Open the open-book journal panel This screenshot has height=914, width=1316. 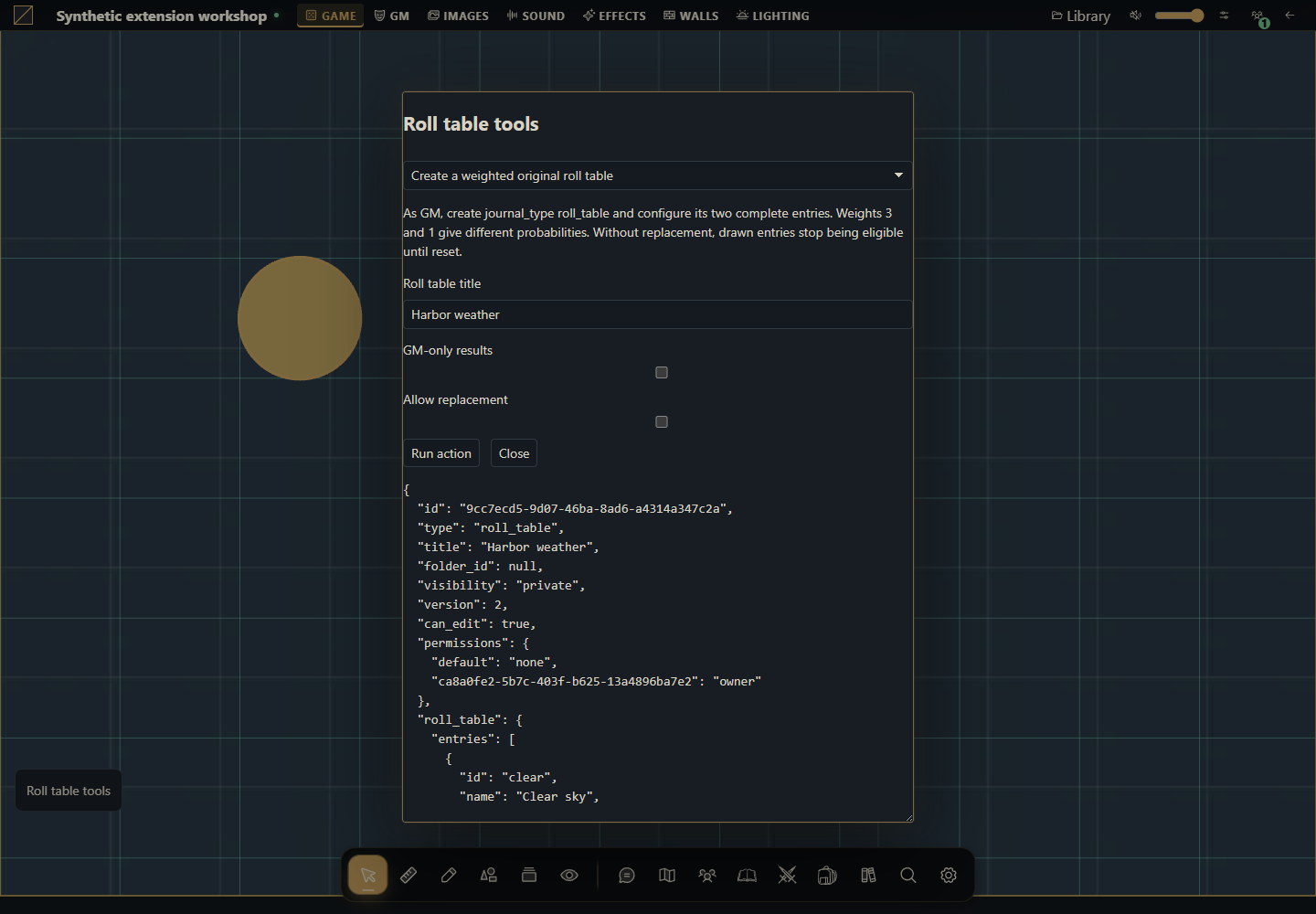pyautogui.click(x=748, y=875)
